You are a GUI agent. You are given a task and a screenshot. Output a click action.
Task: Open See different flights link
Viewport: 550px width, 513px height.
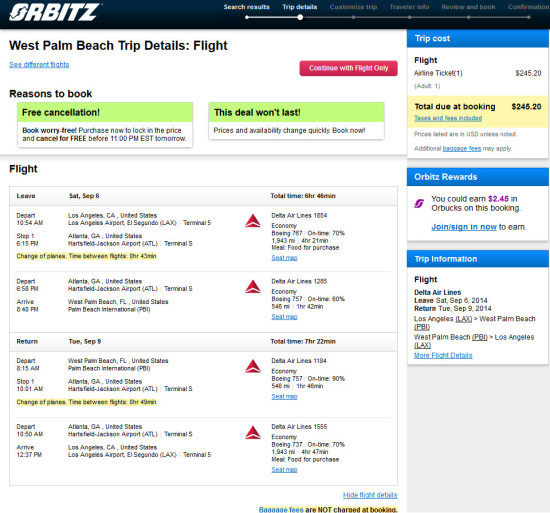tap(39, 65)
